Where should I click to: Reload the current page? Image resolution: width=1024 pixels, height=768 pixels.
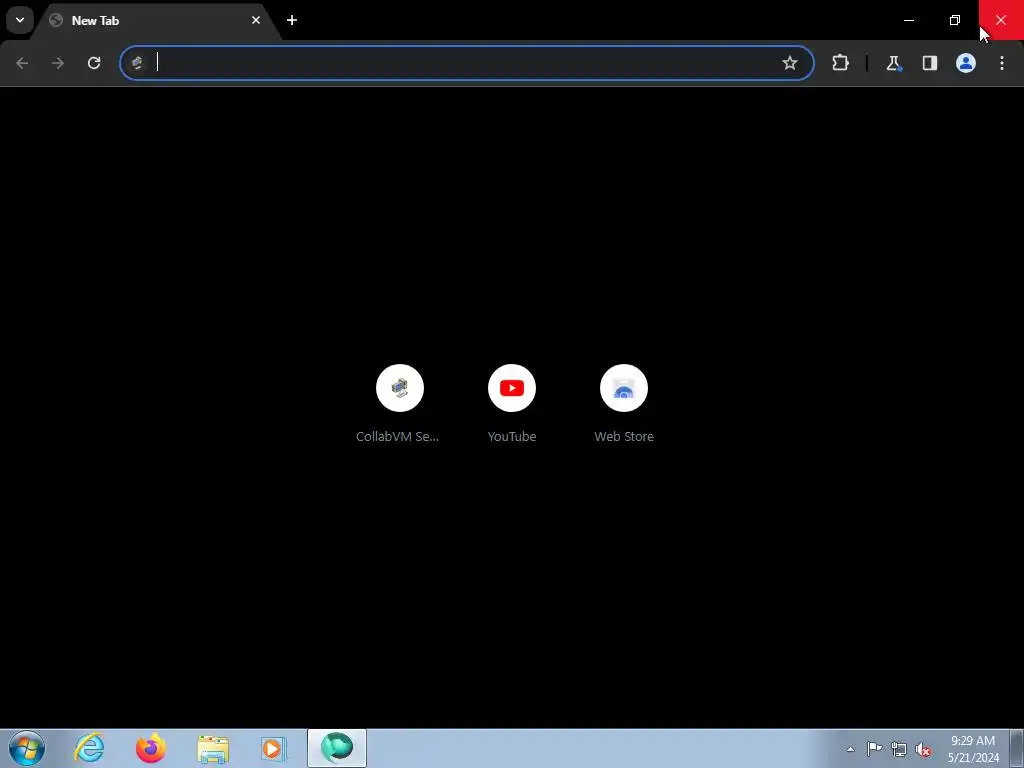[94, 63]
